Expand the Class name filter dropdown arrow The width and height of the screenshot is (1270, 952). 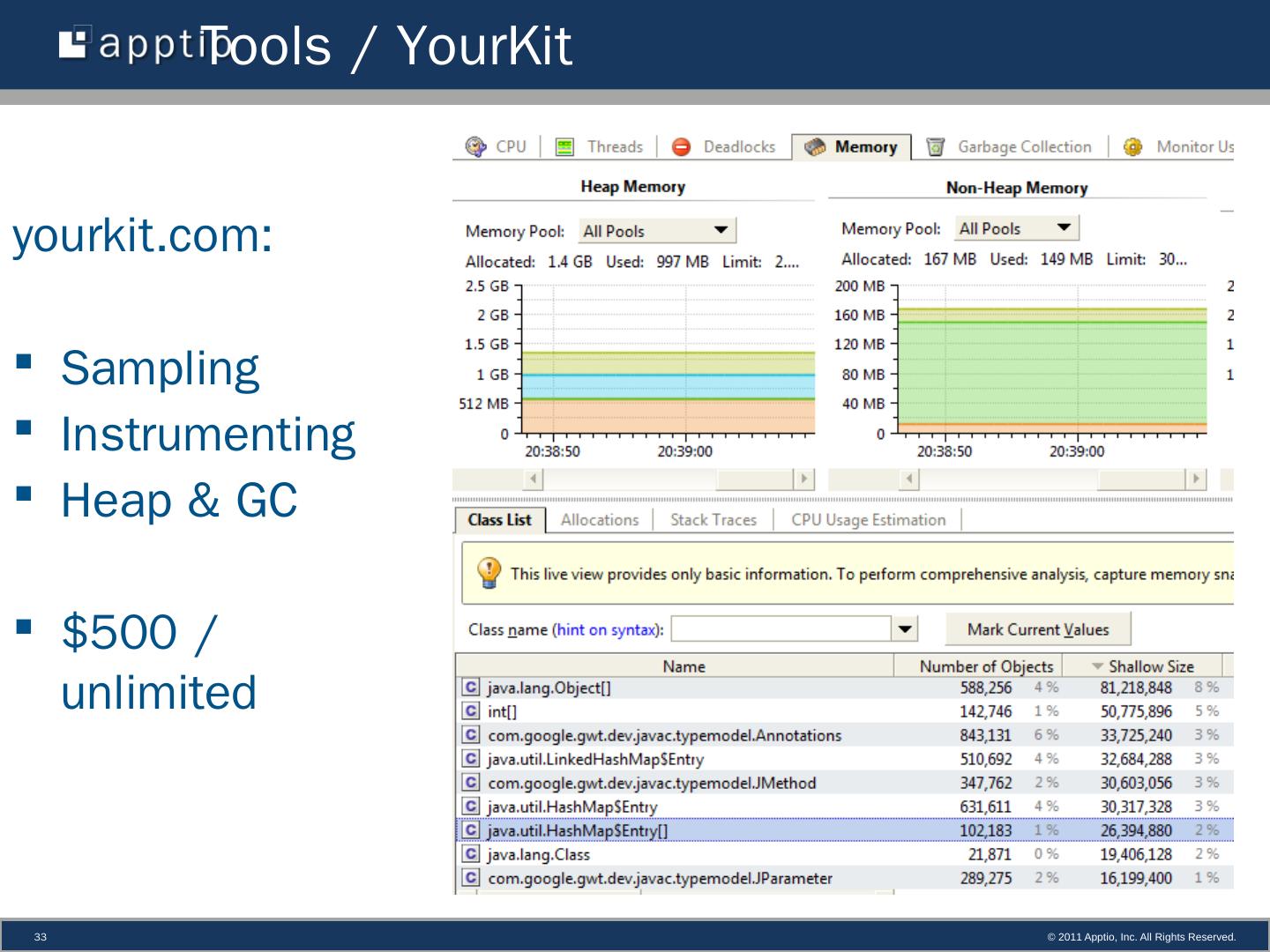point(905,629)
